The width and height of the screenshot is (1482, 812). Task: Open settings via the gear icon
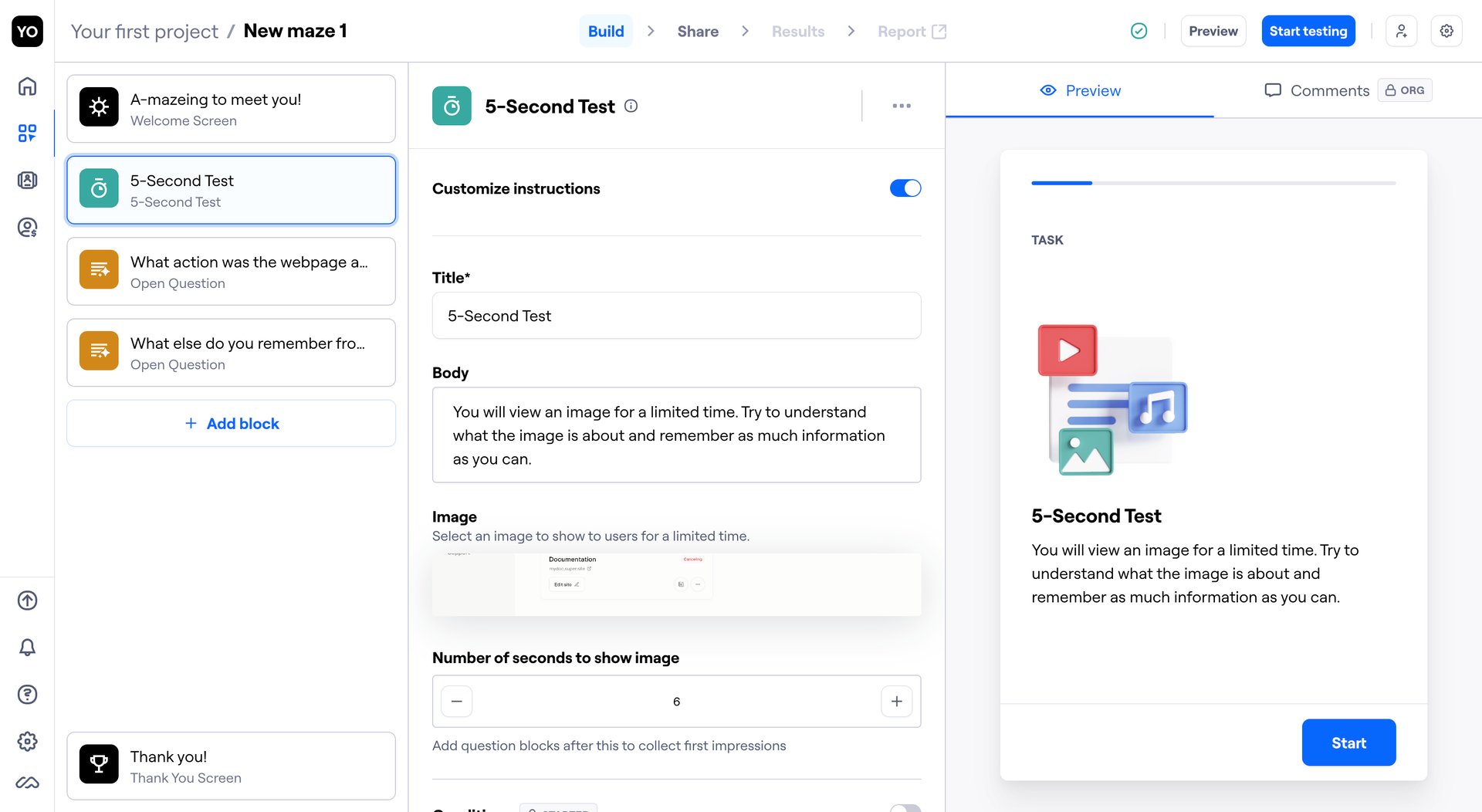point(1447,31)
